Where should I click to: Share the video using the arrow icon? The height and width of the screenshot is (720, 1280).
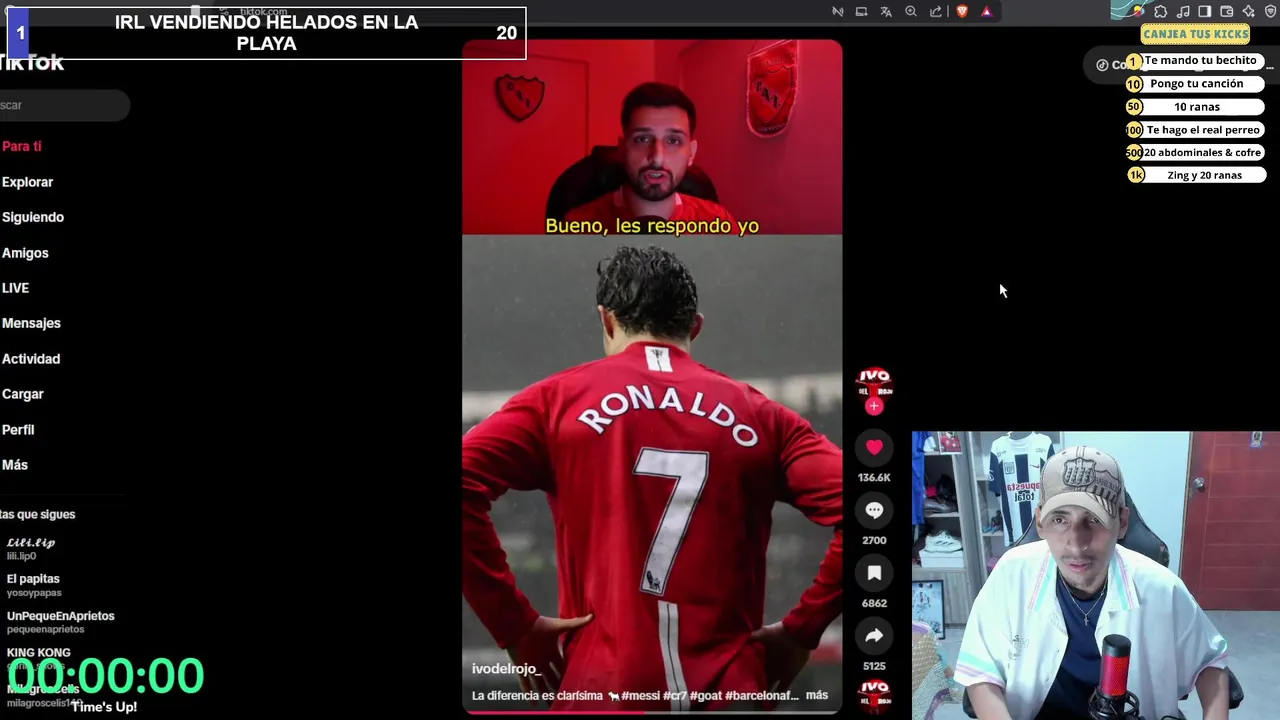pyautogui.click(x=874, y=635)
